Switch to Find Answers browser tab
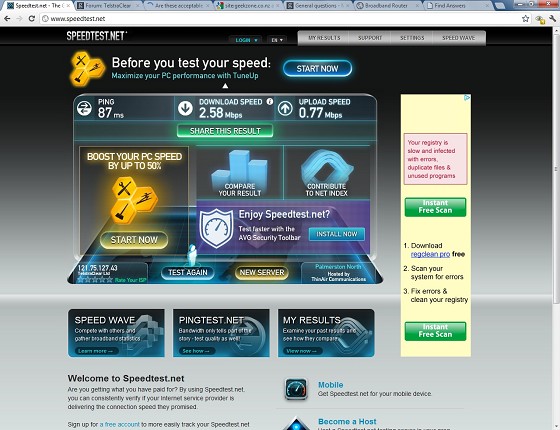 [x=458, y=5]
